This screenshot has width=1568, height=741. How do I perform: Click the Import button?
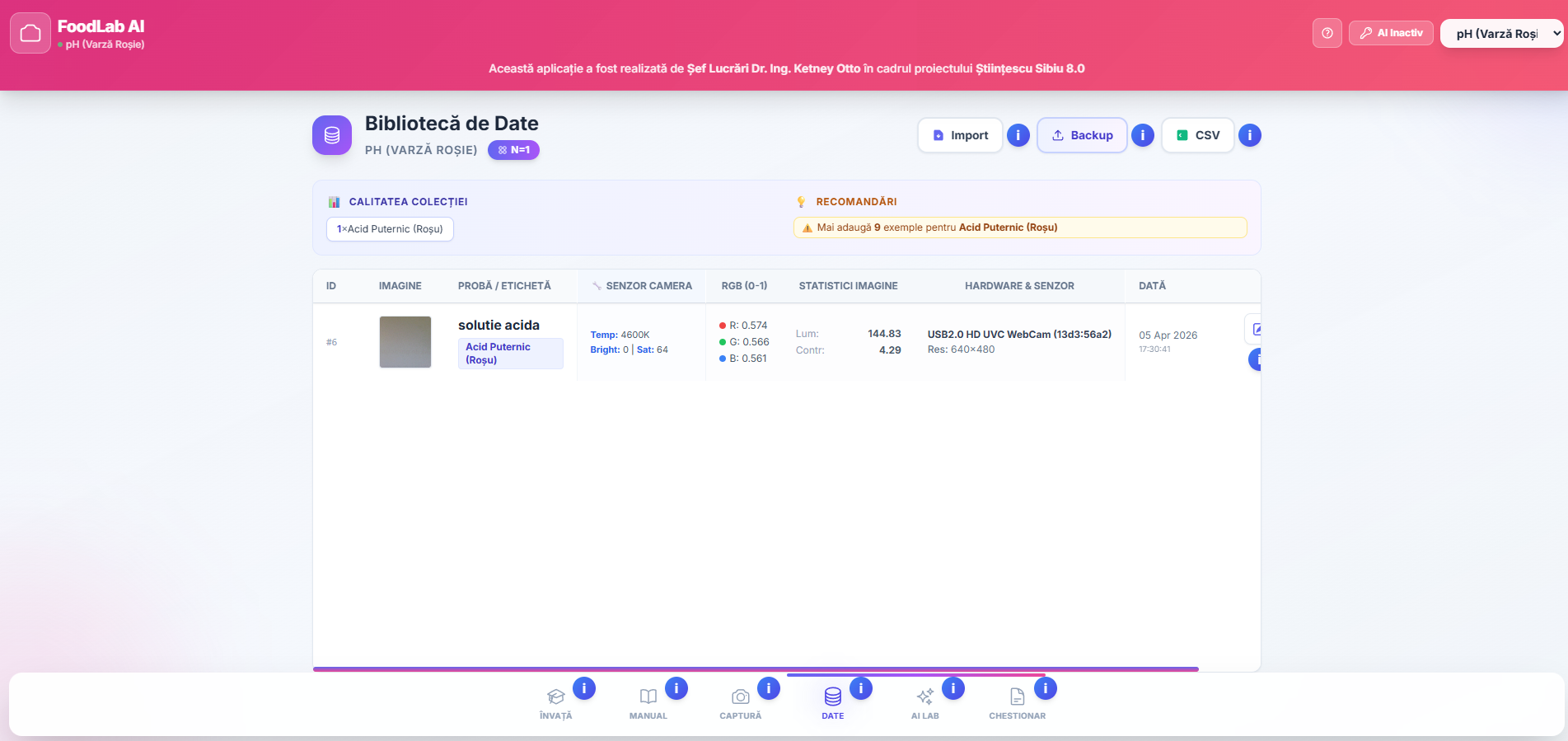pos(960,135)
